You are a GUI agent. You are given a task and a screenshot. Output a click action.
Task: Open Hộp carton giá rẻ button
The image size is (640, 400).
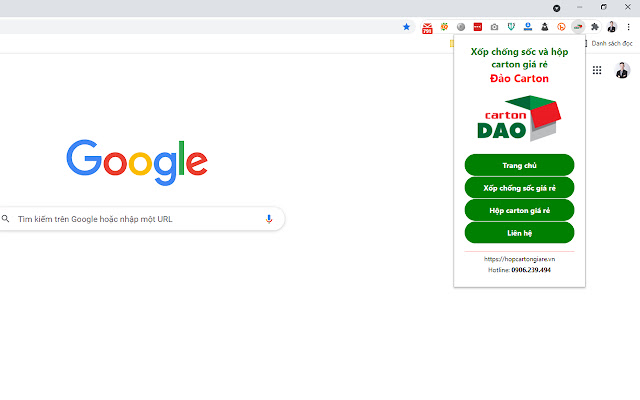pyautogui.click(x=519, y=210)
